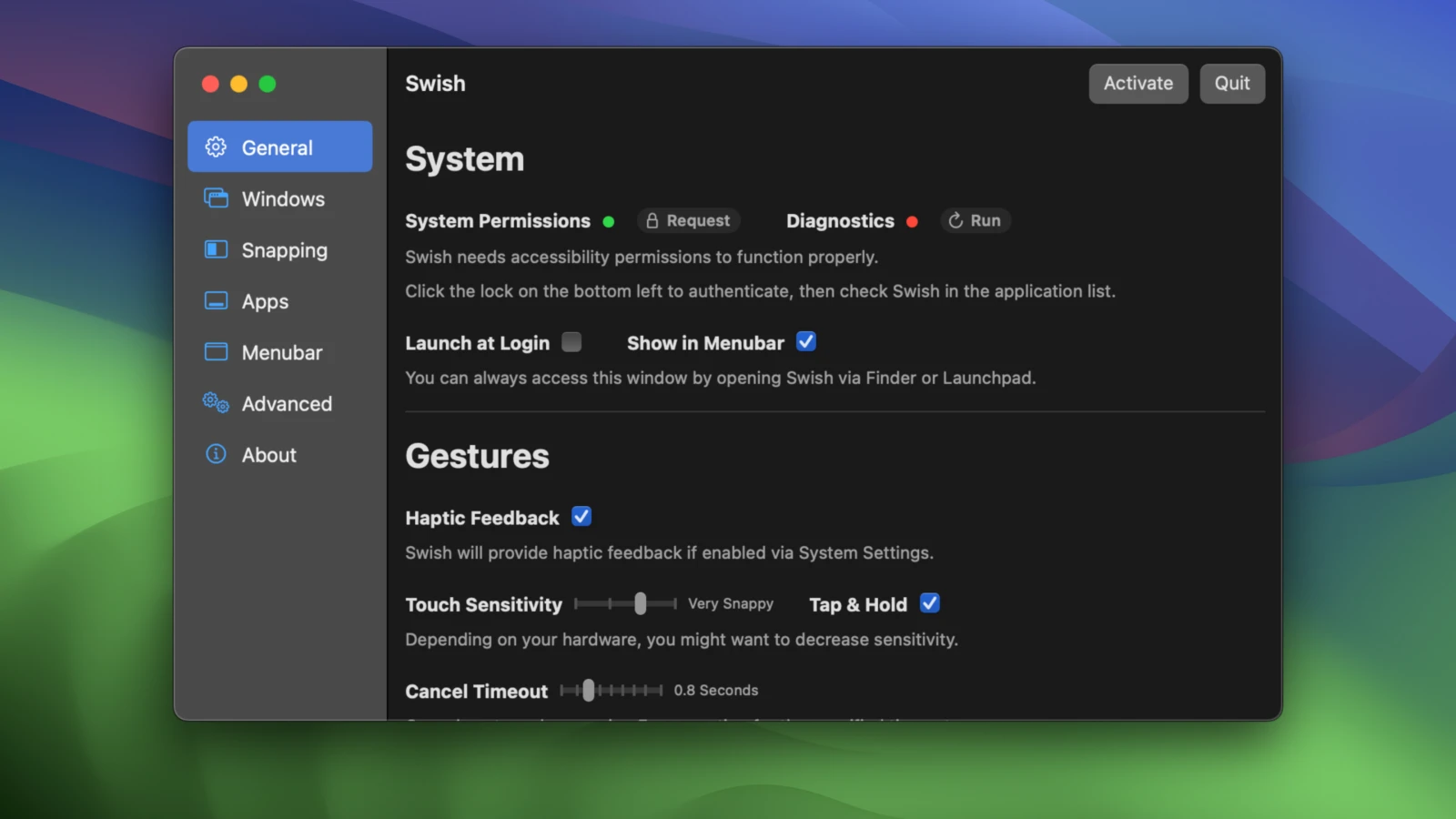Image resolution: width=1456 pixels, height=819 pixels.
Task: Click the green System Permissions status dot
Action: (x=609, y=221)
